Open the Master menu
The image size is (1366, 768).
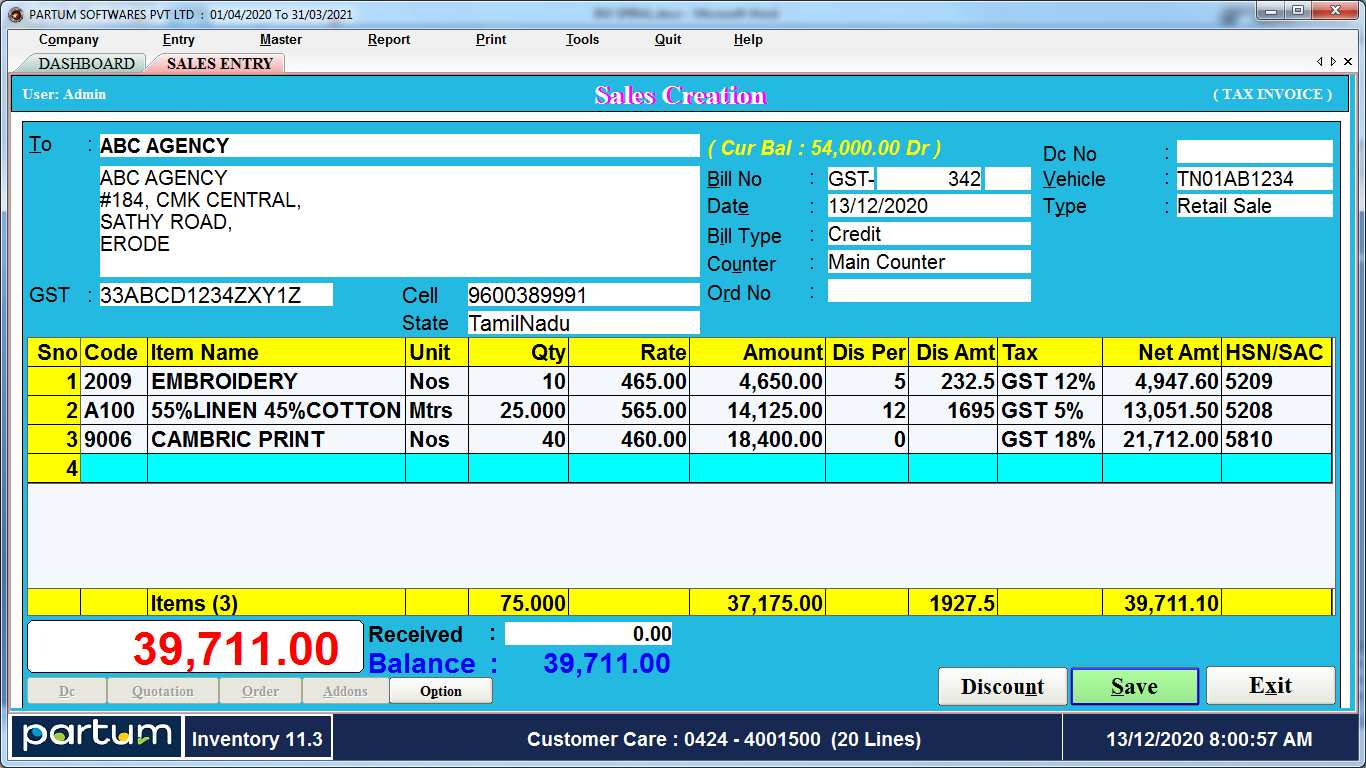pyautogui.click(x=279, y=40)
